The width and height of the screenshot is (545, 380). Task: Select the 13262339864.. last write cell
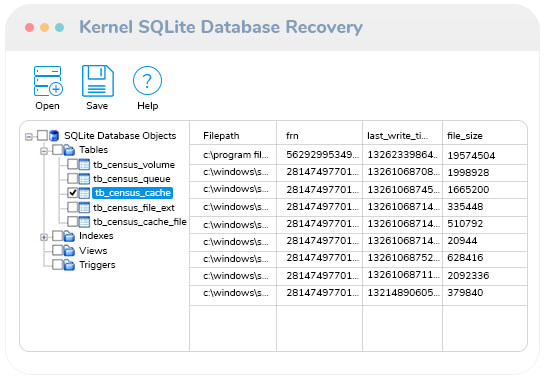402,155
